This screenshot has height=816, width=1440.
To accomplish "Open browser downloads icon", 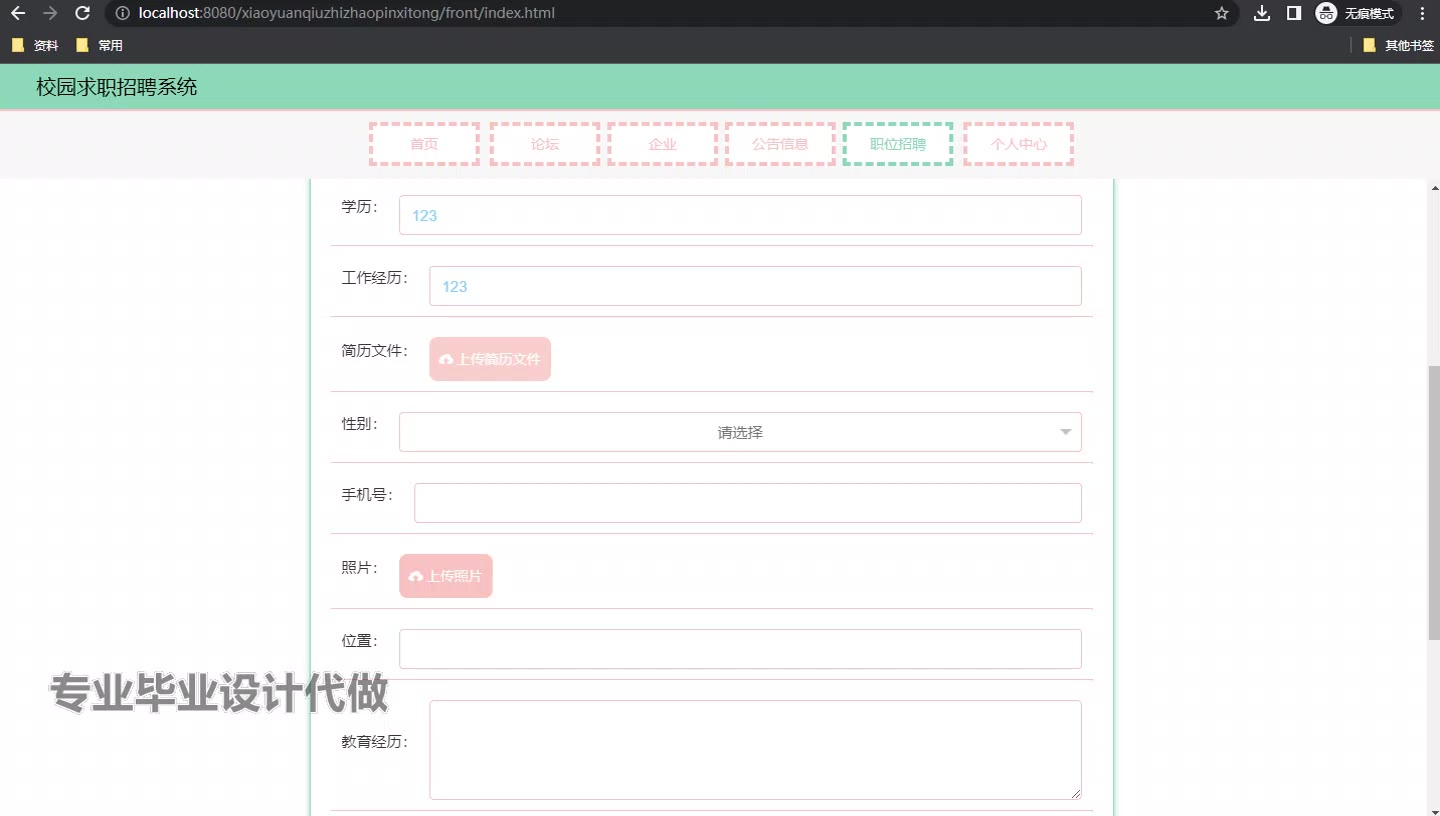I will [1262, 13].
